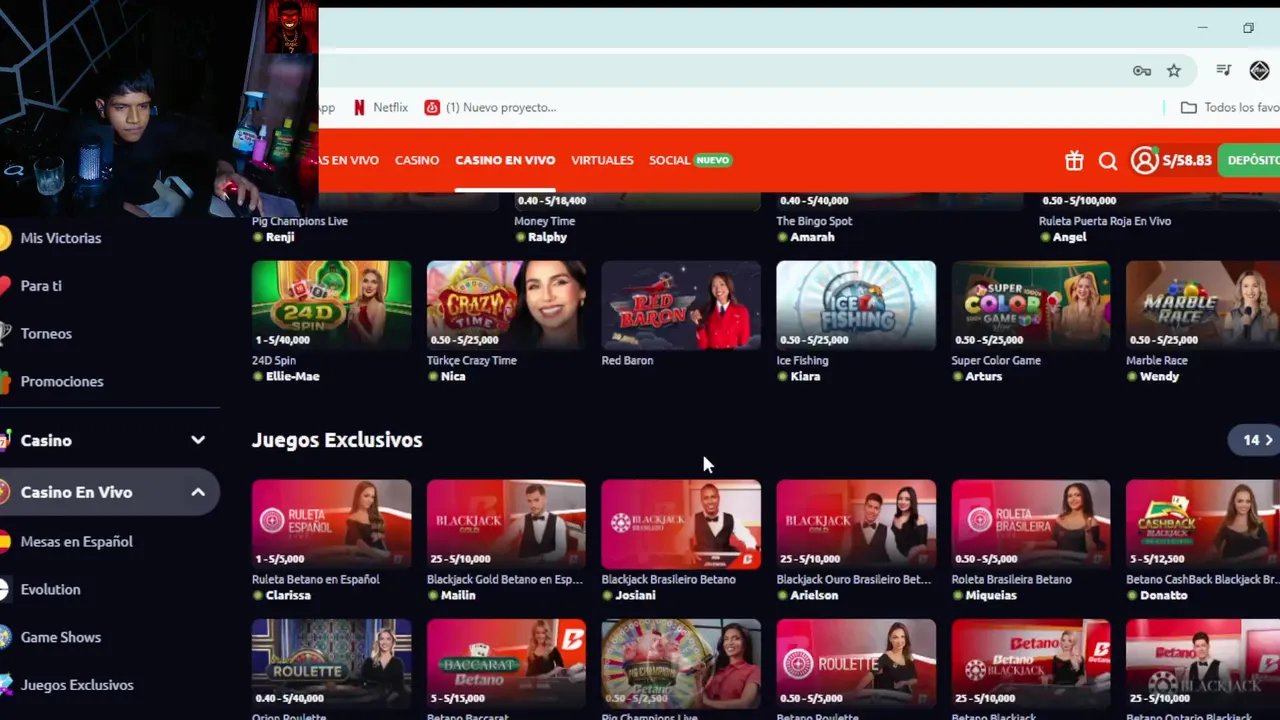Open 24D Spin game thumbnail
Image resolution: width=1280 pixels, height=720 pixels.
pos(331,305)
